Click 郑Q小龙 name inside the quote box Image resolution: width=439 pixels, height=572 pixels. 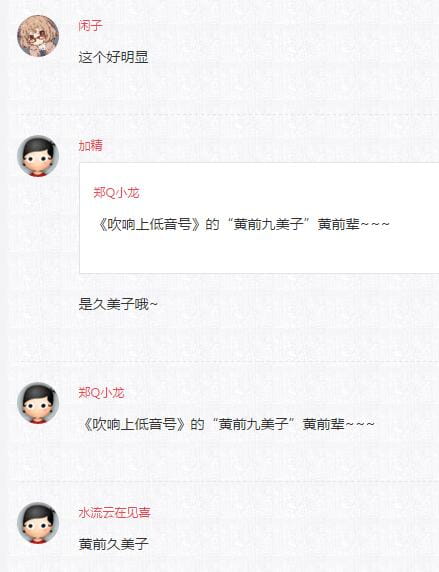(116, 192)
